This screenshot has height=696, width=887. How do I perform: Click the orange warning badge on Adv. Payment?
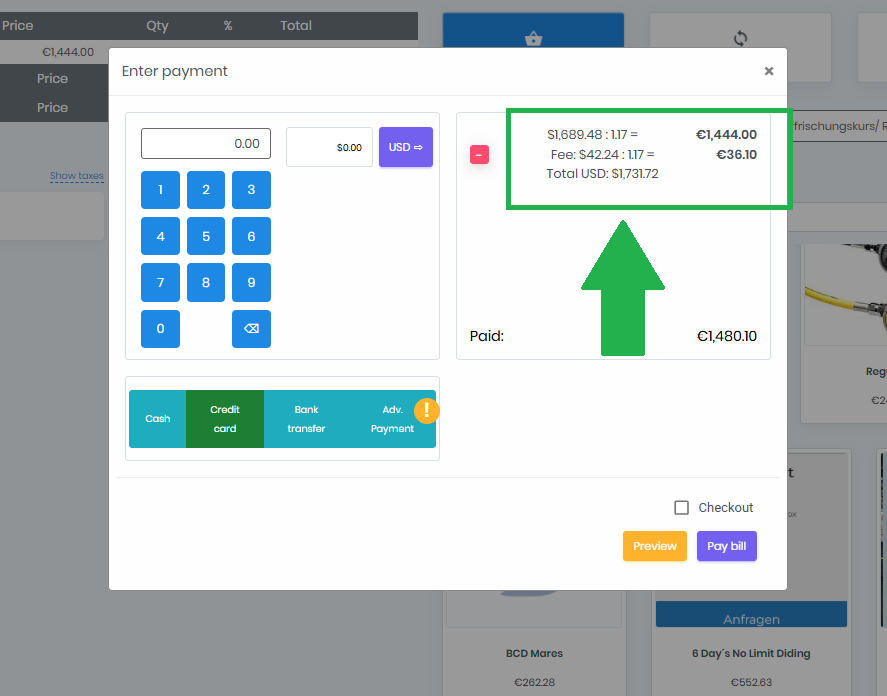[426, 411]
